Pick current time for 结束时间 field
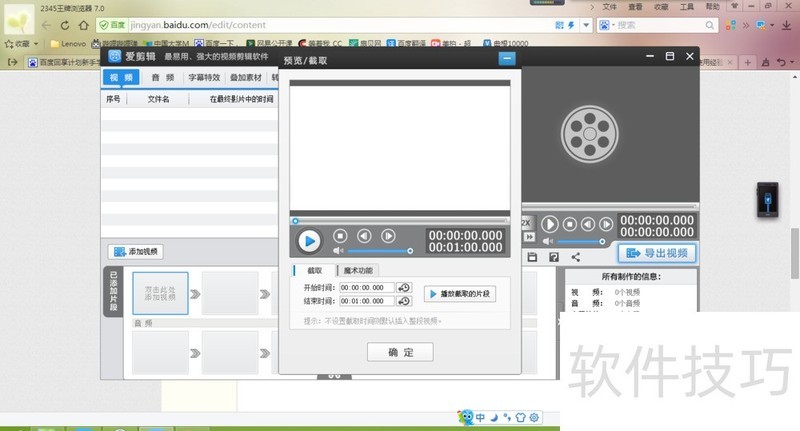800x431 pixels. pos(404,300)
